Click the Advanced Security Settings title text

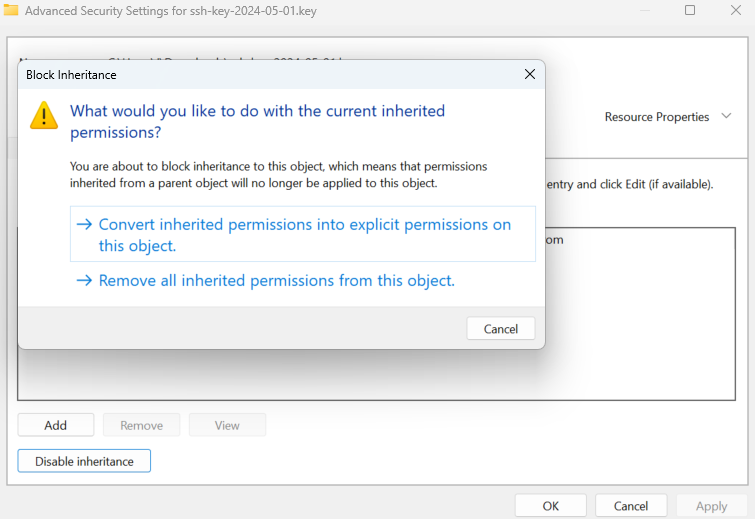click(171, 11)
